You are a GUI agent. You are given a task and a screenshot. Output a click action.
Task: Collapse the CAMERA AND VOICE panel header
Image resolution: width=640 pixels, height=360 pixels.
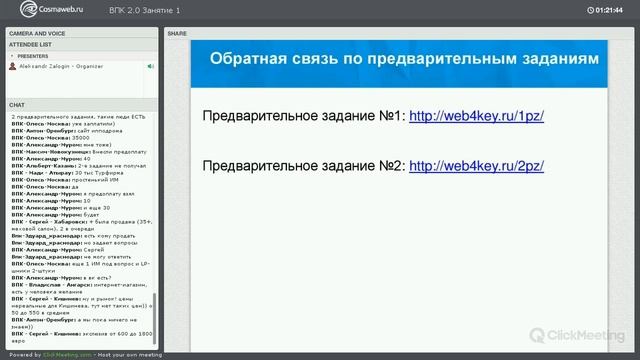coord(82,33)
